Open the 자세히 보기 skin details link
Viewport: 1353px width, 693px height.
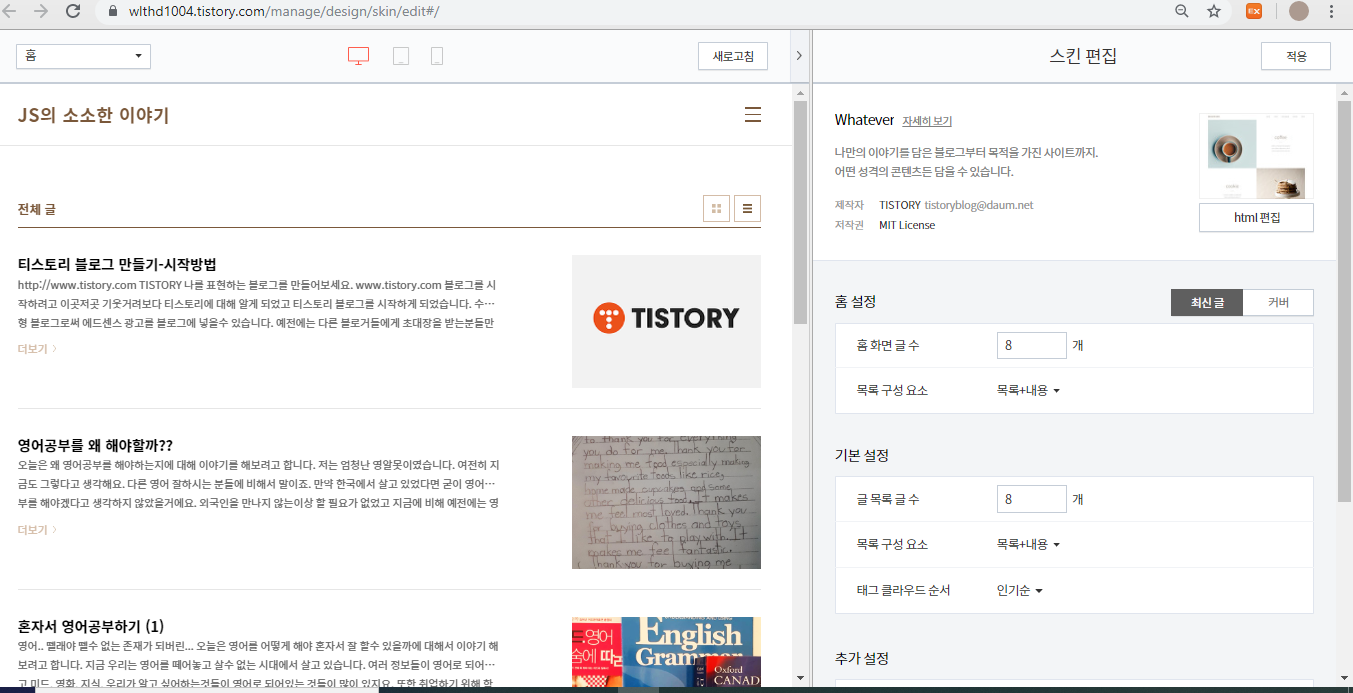click(x=927, y=121)
